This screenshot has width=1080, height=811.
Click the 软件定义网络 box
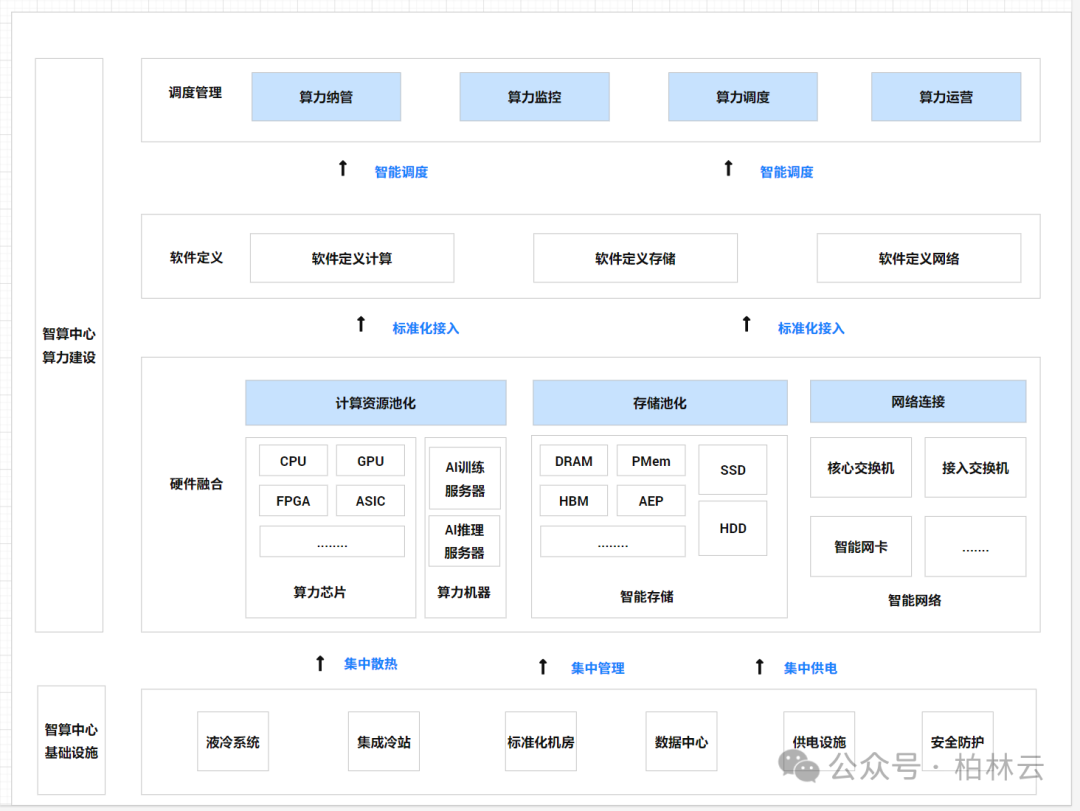point(918,258)
